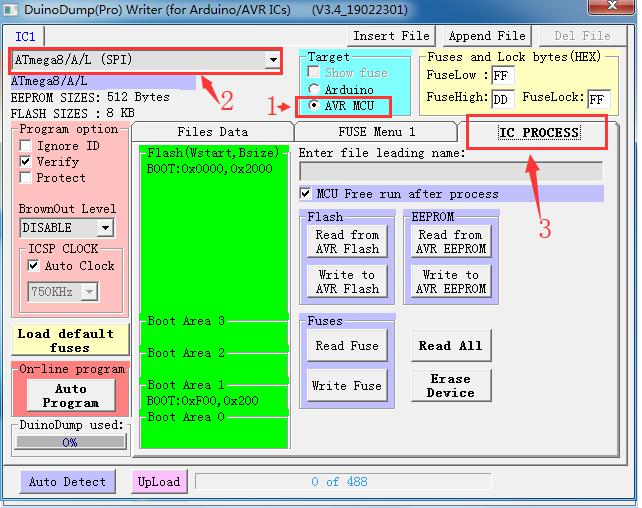Toggle MCU Free run after process

point(305,193)
